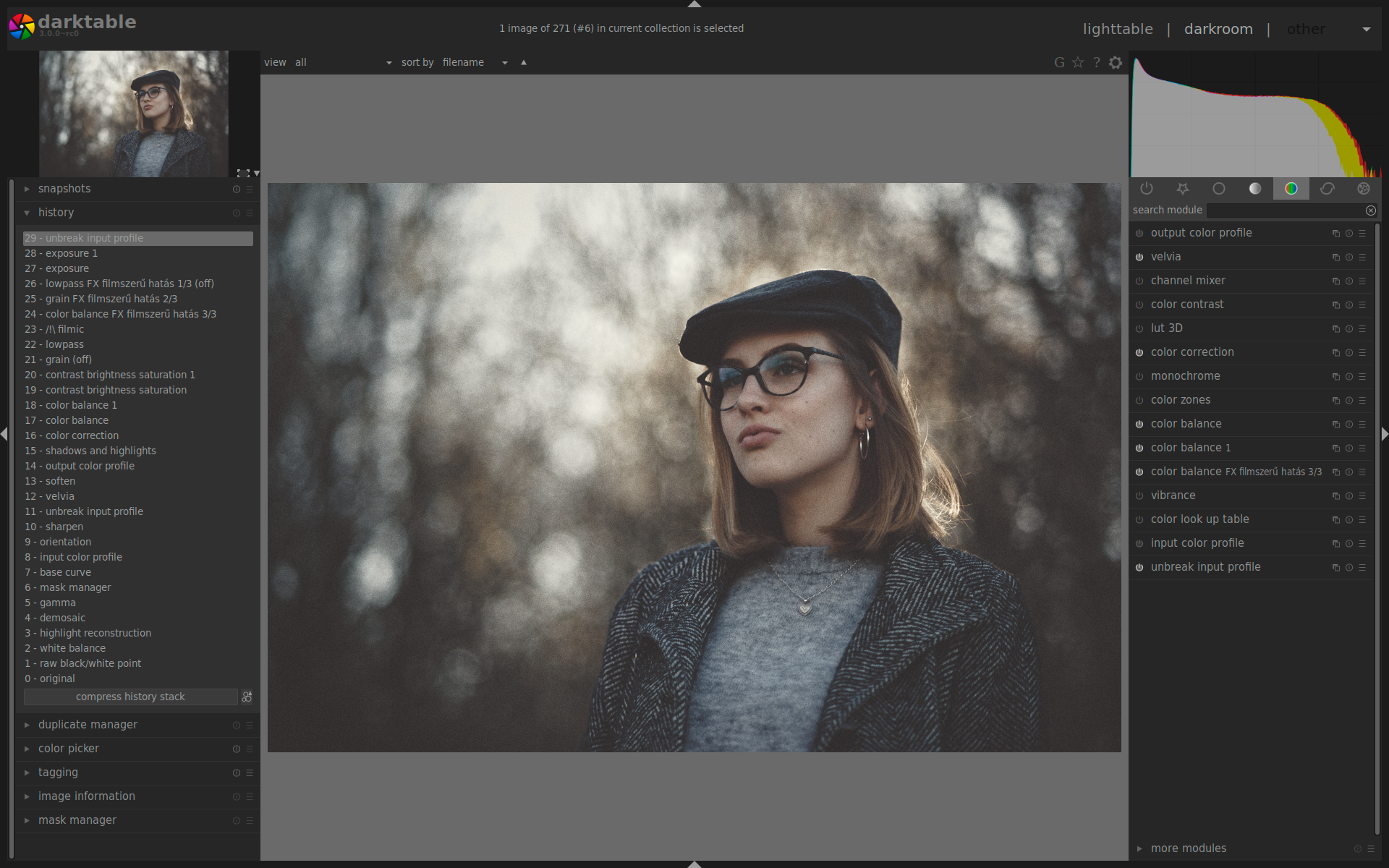Show effects group (last tab icon)
This screenshot has height=868, width=1389.
coord(1364,189)
